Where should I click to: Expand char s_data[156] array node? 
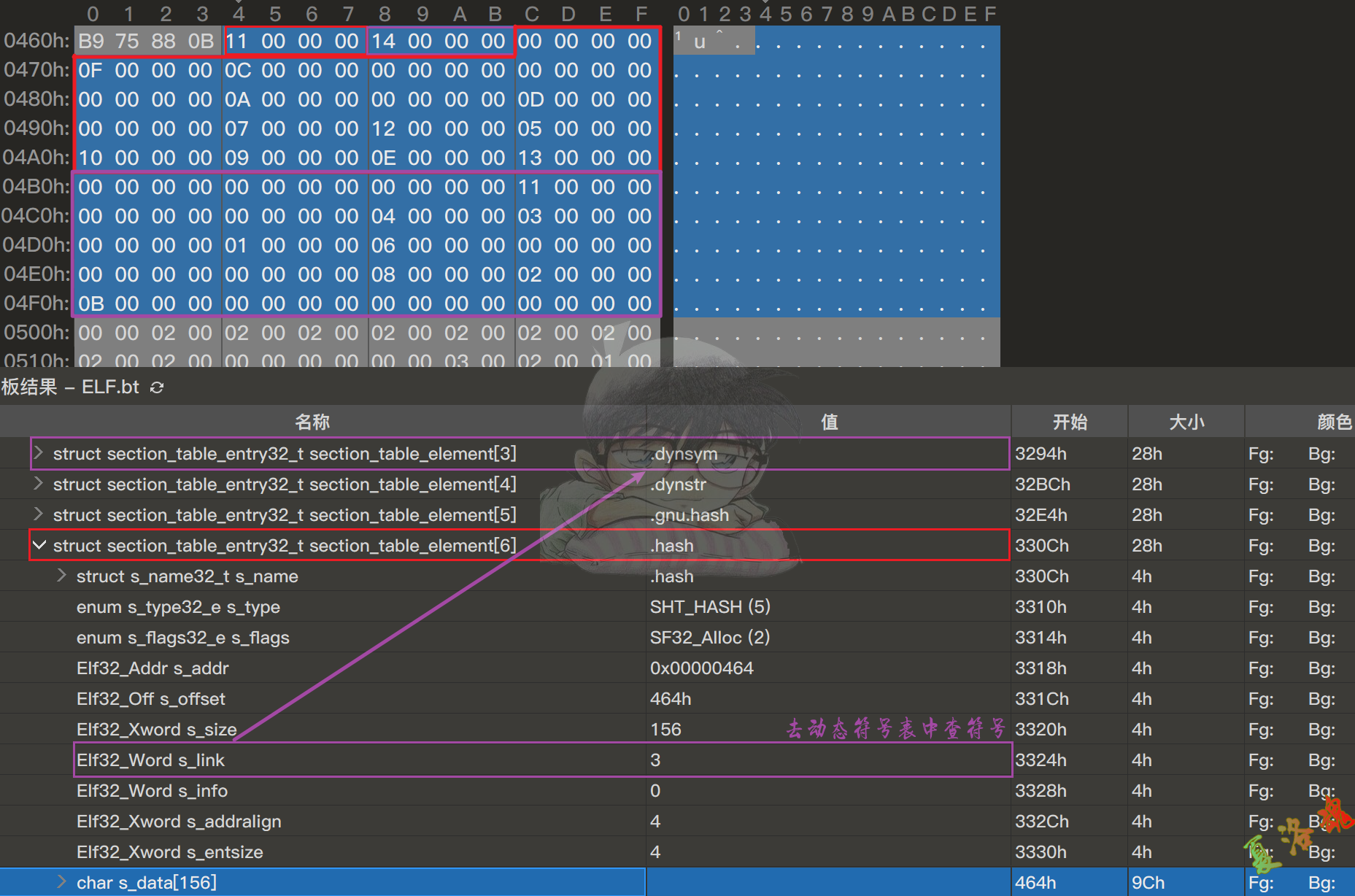[63, 882]
